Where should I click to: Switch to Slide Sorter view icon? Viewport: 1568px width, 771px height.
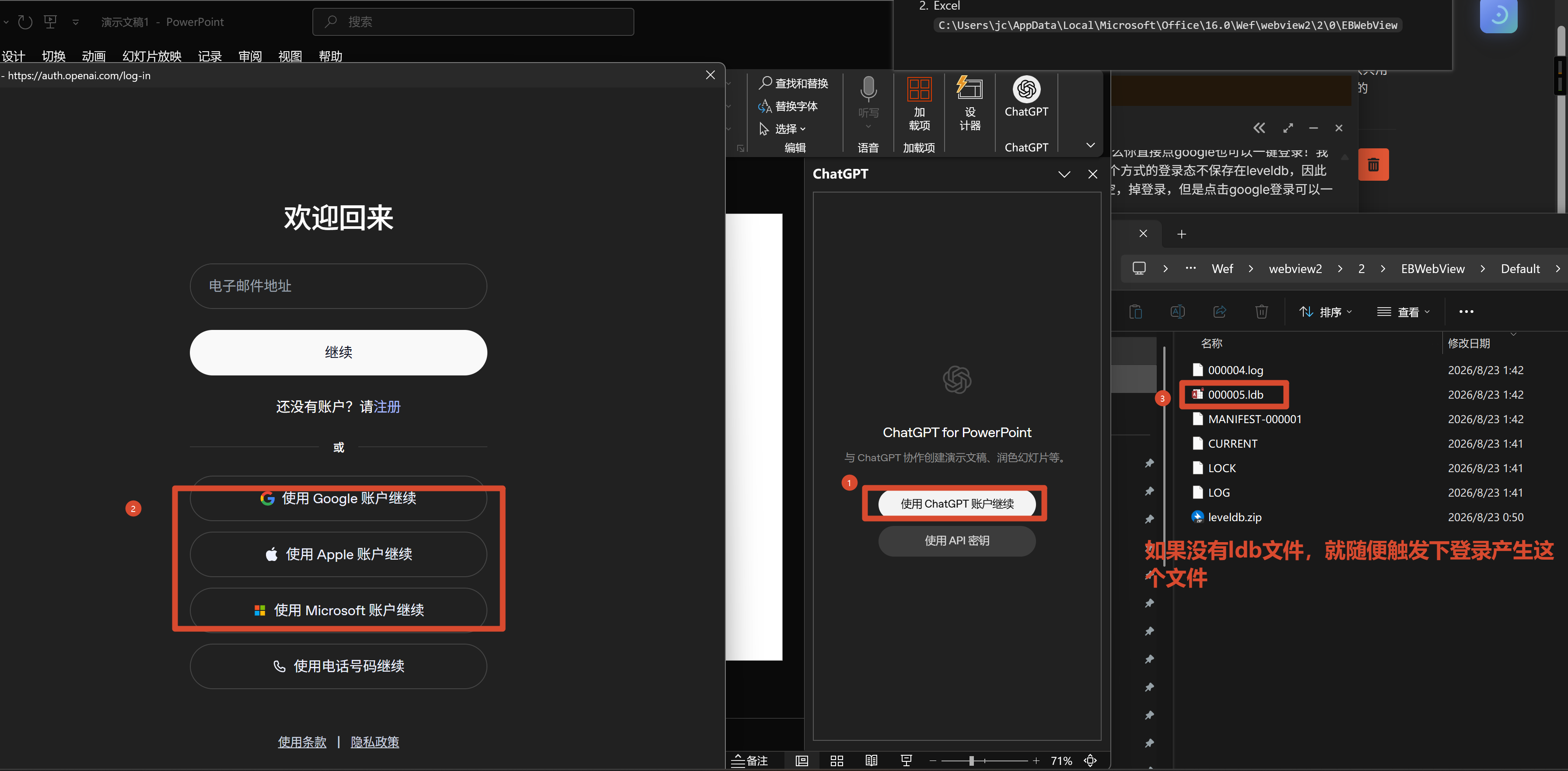(x=837, y=760)
